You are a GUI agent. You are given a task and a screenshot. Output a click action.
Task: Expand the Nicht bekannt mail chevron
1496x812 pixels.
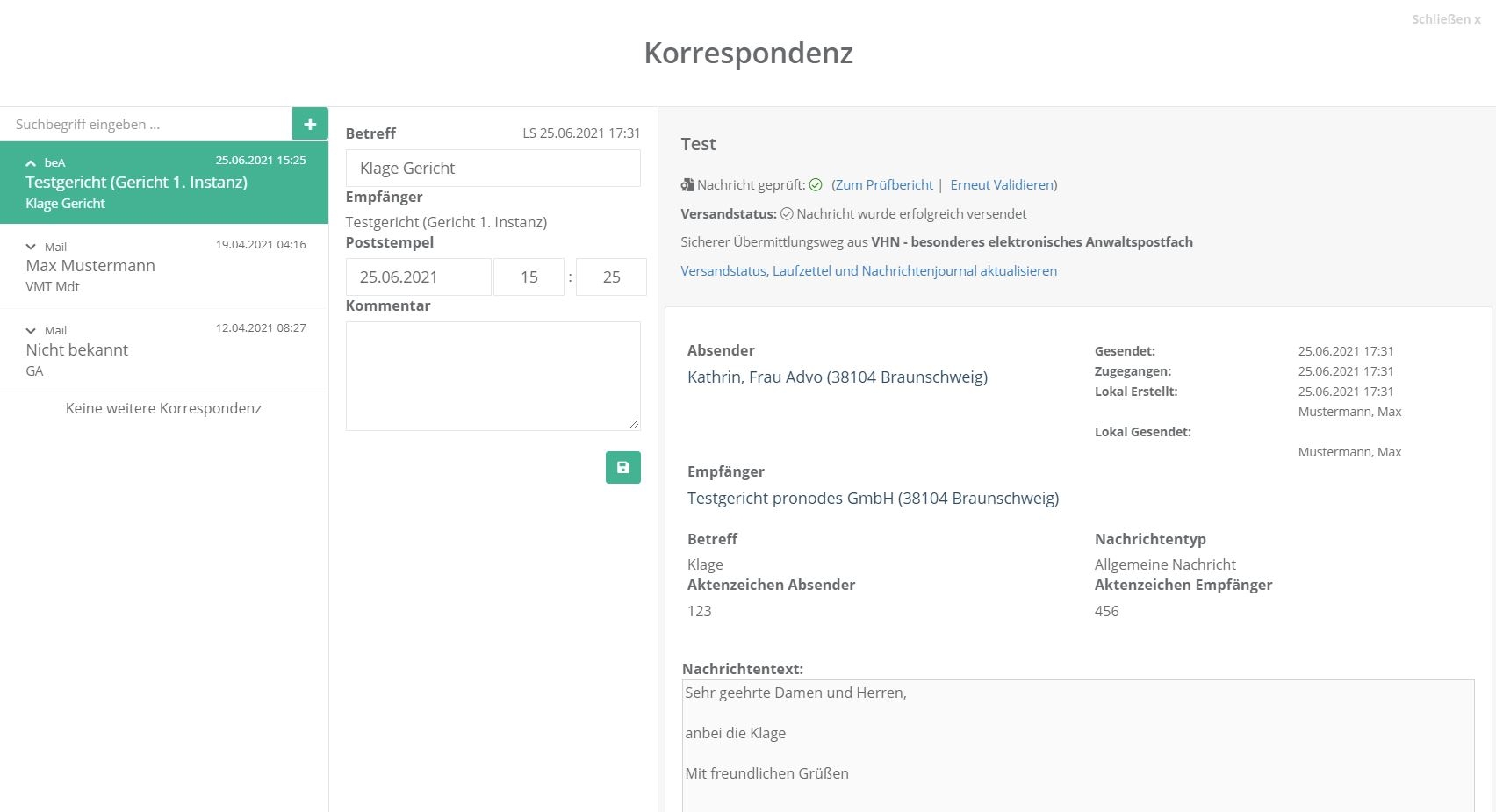tap(31, 331)
